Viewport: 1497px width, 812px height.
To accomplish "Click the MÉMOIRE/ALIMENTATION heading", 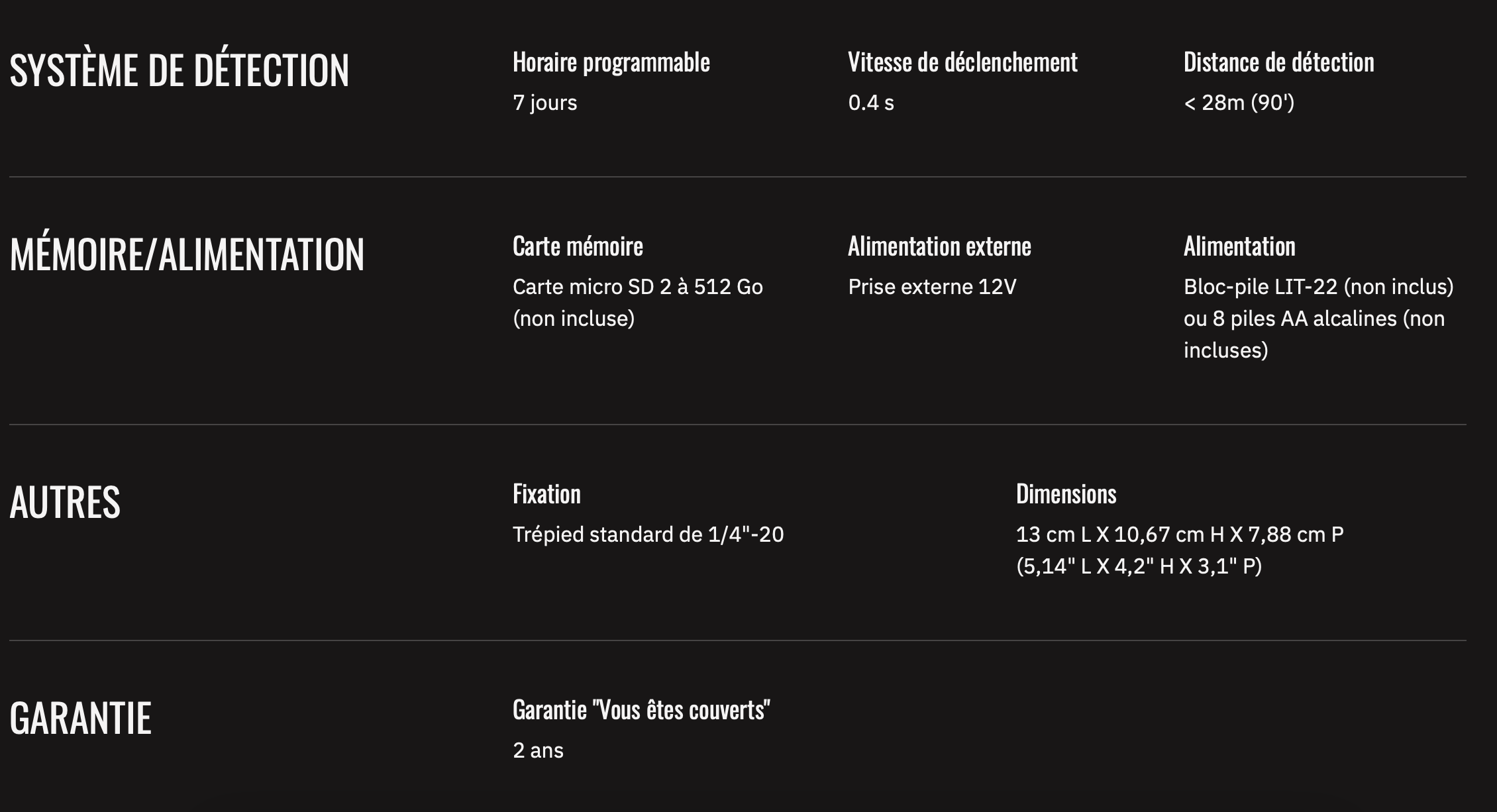I will click(x=187, y=253).
